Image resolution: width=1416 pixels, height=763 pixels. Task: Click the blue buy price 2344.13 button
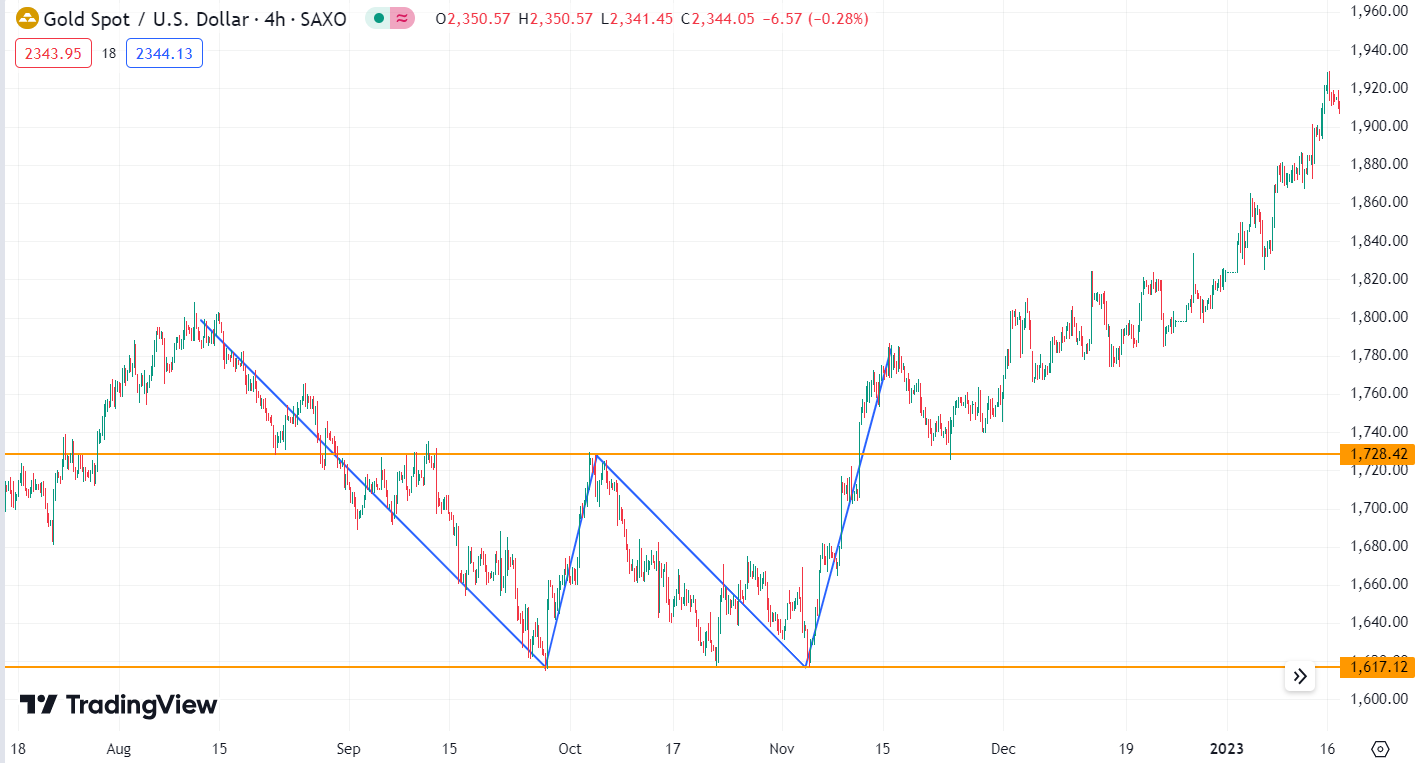tap(164, 53)
